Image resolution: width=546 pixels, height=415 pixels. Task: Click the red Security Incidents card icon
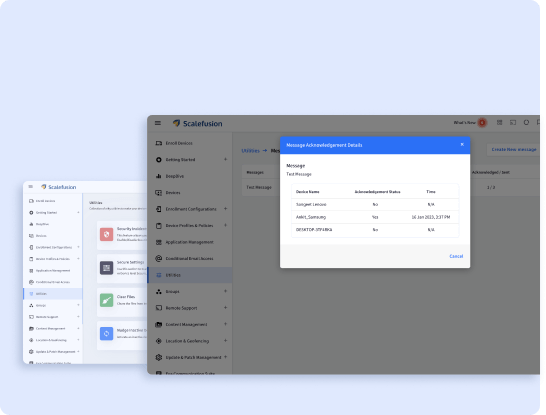pos(107,234)
